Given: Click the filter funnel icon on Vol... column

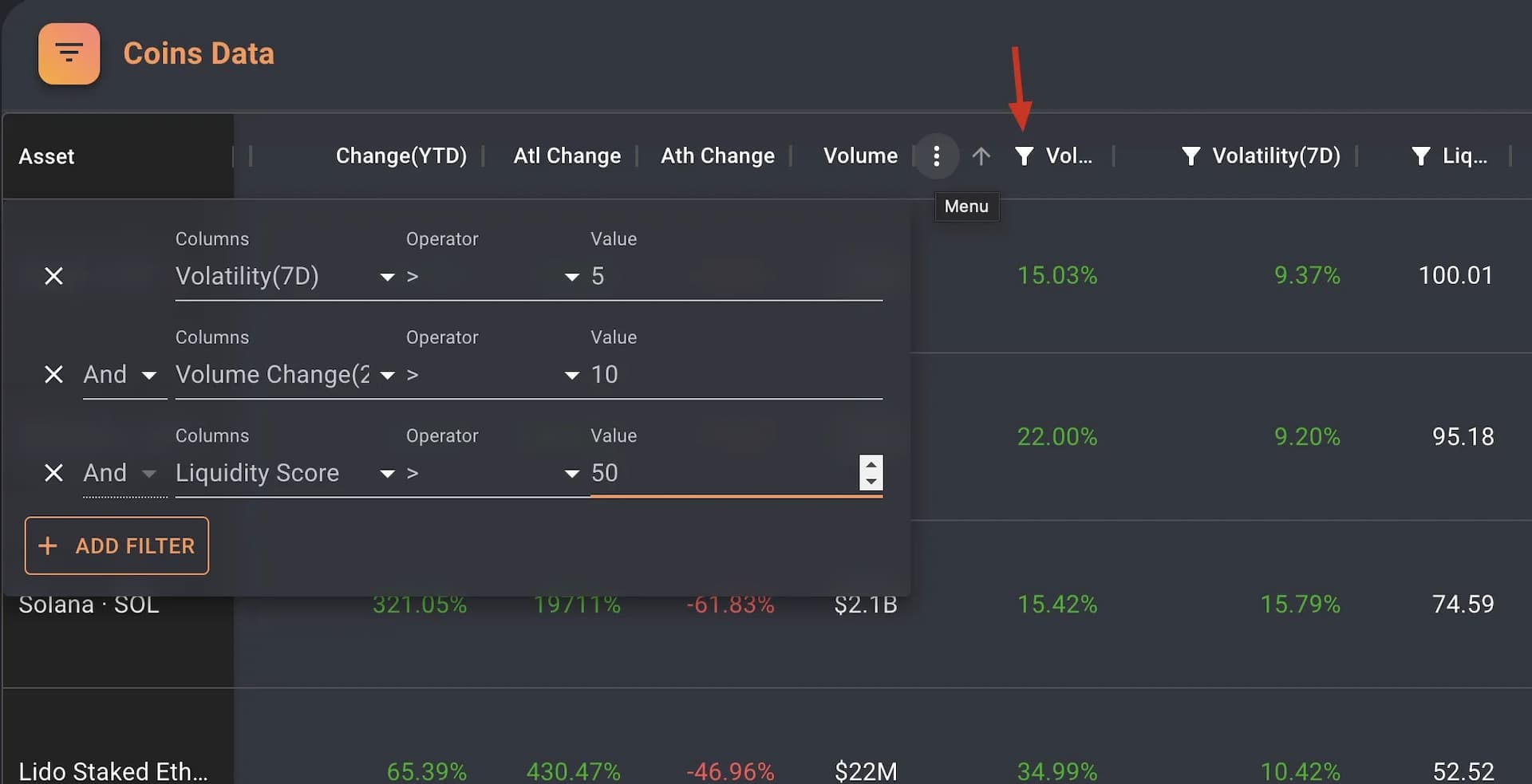Looking at the screenshot, I should pyautogui.click(x=1024, y=156).
